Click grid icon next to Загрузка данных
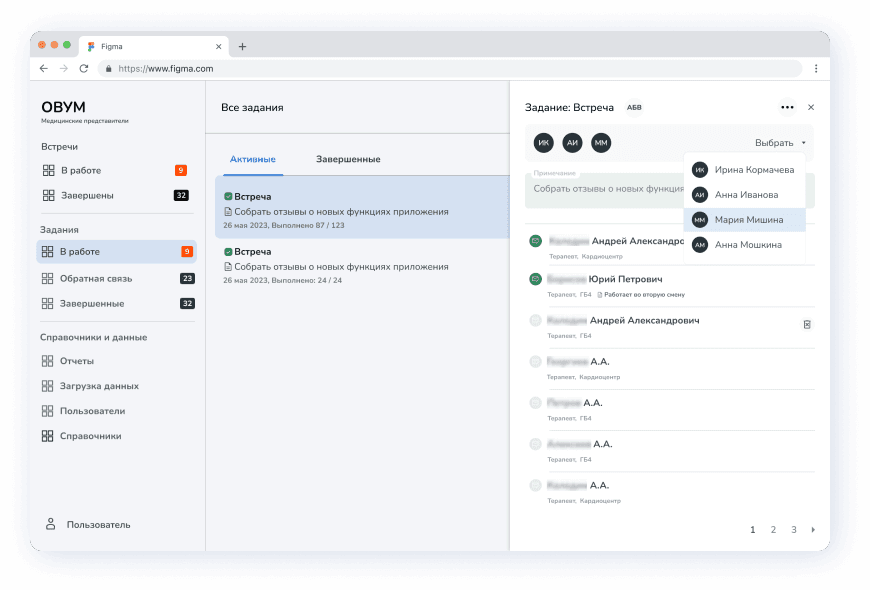 coord(48,386)
